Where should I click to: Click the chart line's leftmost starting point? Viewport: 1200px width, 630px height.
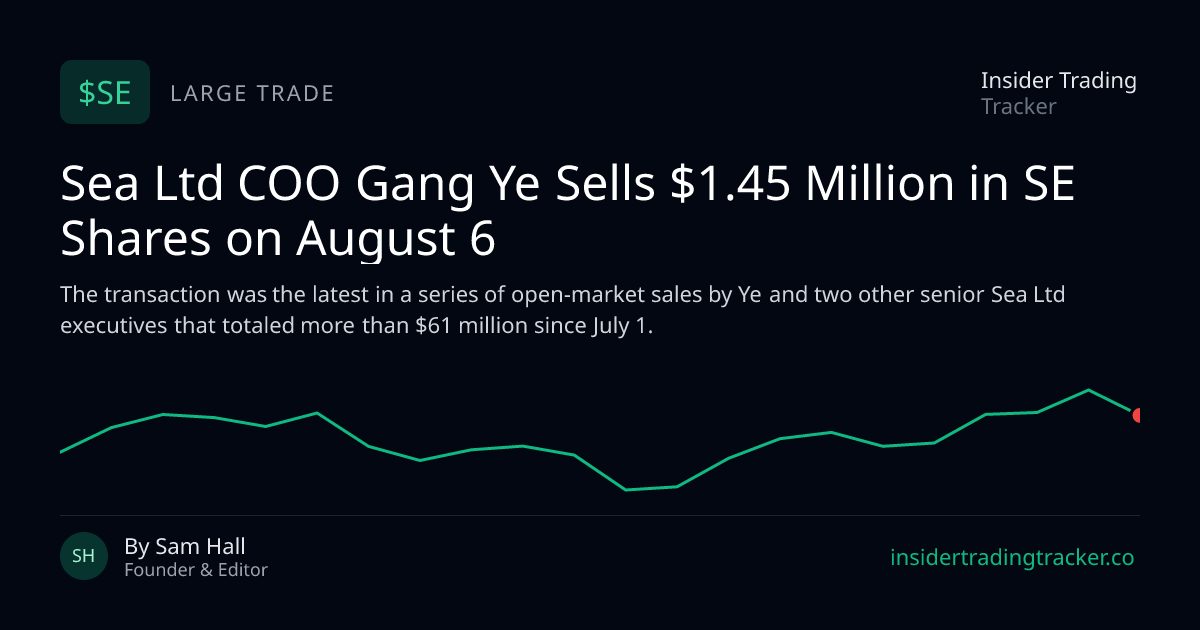coord(61,452)
